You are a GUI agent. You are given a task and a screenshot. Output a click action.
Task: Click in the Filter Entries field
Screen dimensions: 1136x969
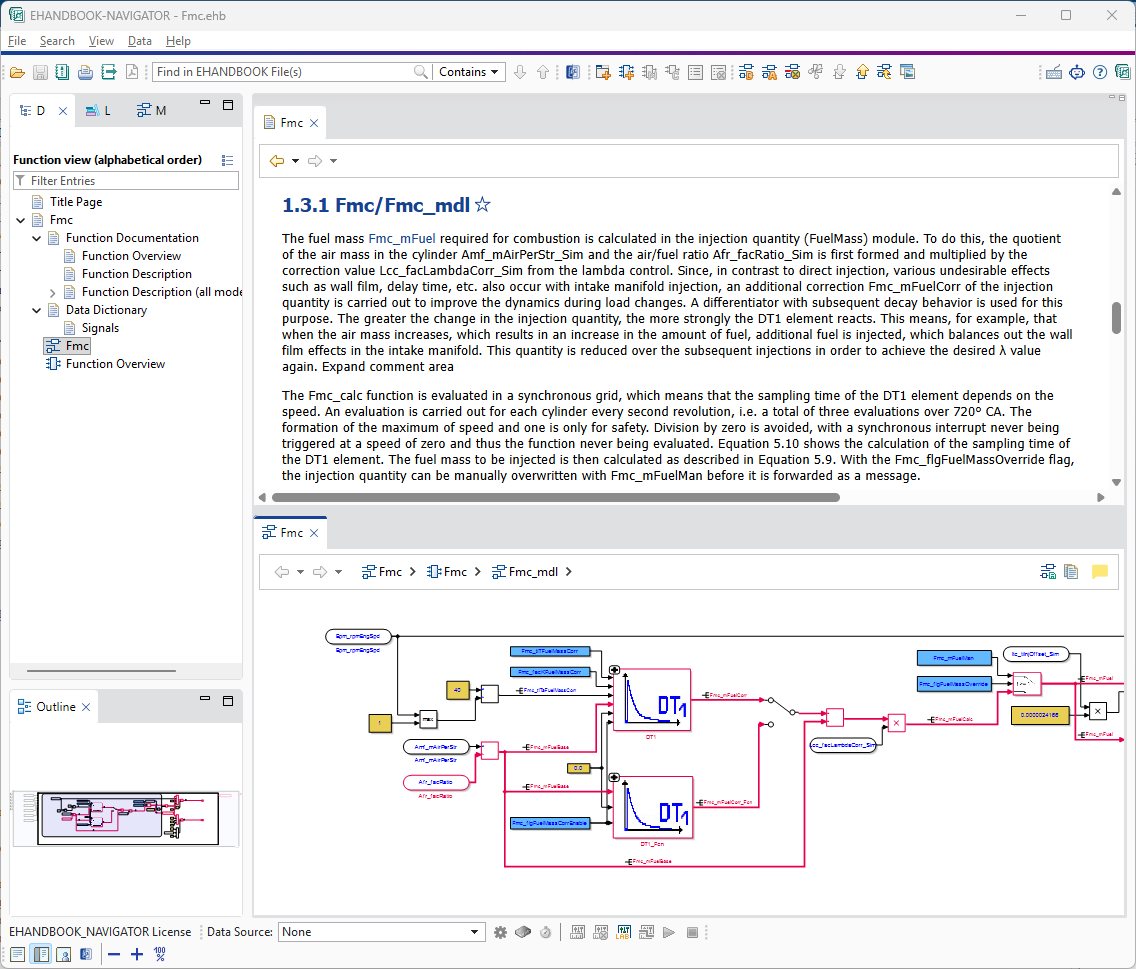pyautogui.click(x=126, y=180)
